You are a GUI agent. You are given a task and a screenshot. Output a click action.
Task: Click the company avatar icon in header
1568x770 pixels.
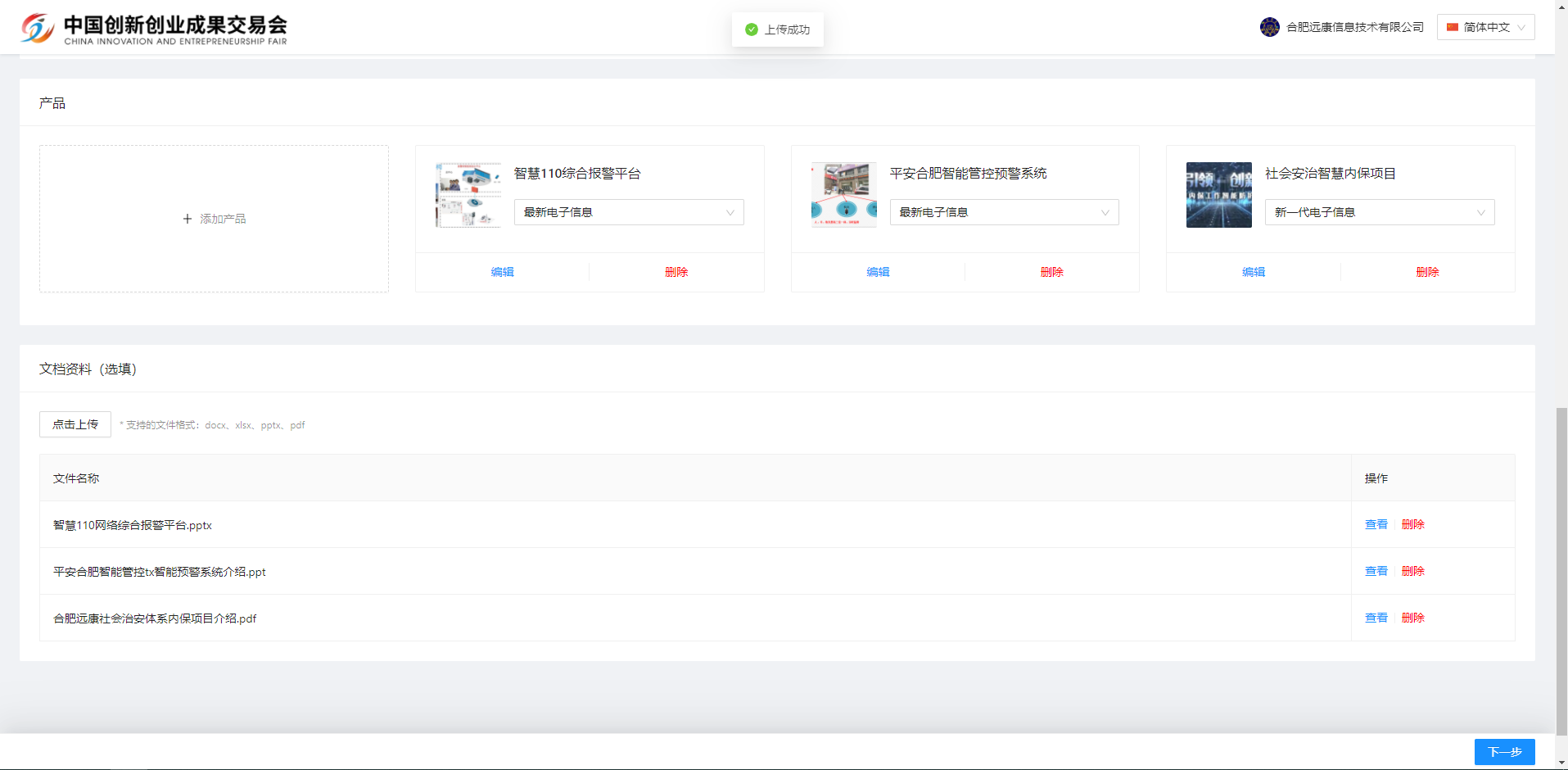(1269, 27)
